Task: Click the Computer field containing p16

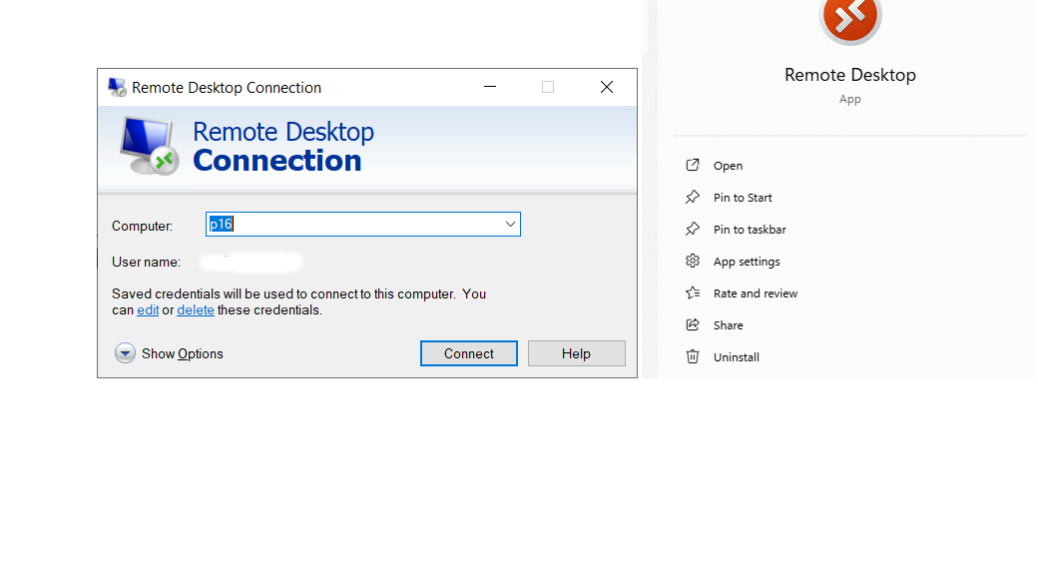Action: (x=363, y=224)
